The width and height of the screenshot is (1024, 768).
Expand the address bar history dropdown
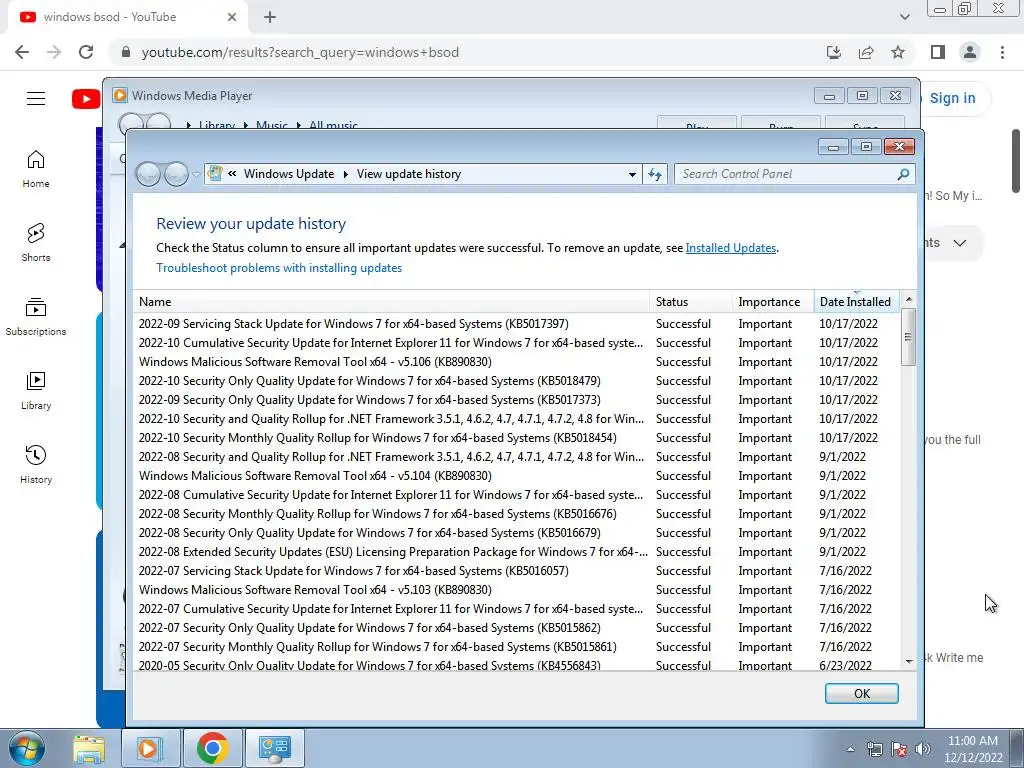coord(632,174)
